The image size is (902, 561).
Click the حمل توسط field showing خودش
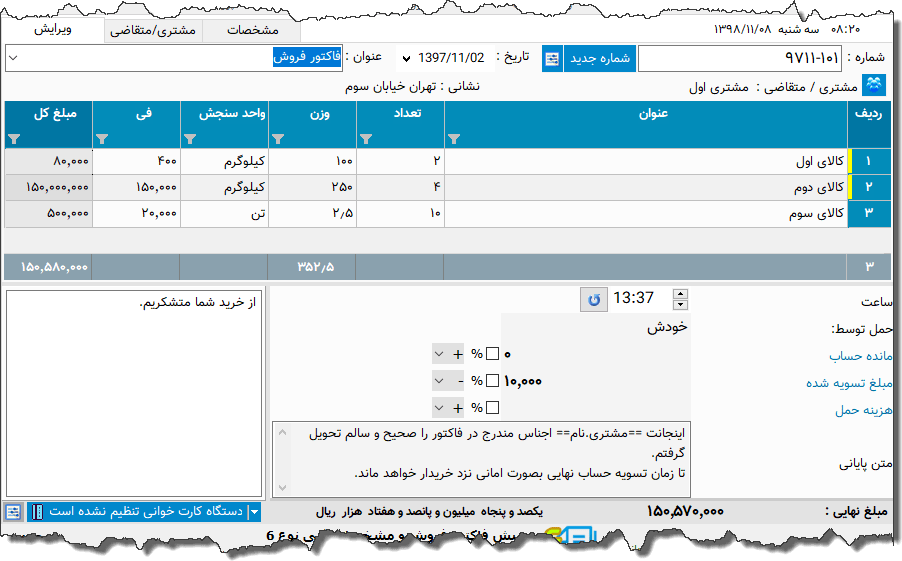pyautogui.click(x=595, y=327)
